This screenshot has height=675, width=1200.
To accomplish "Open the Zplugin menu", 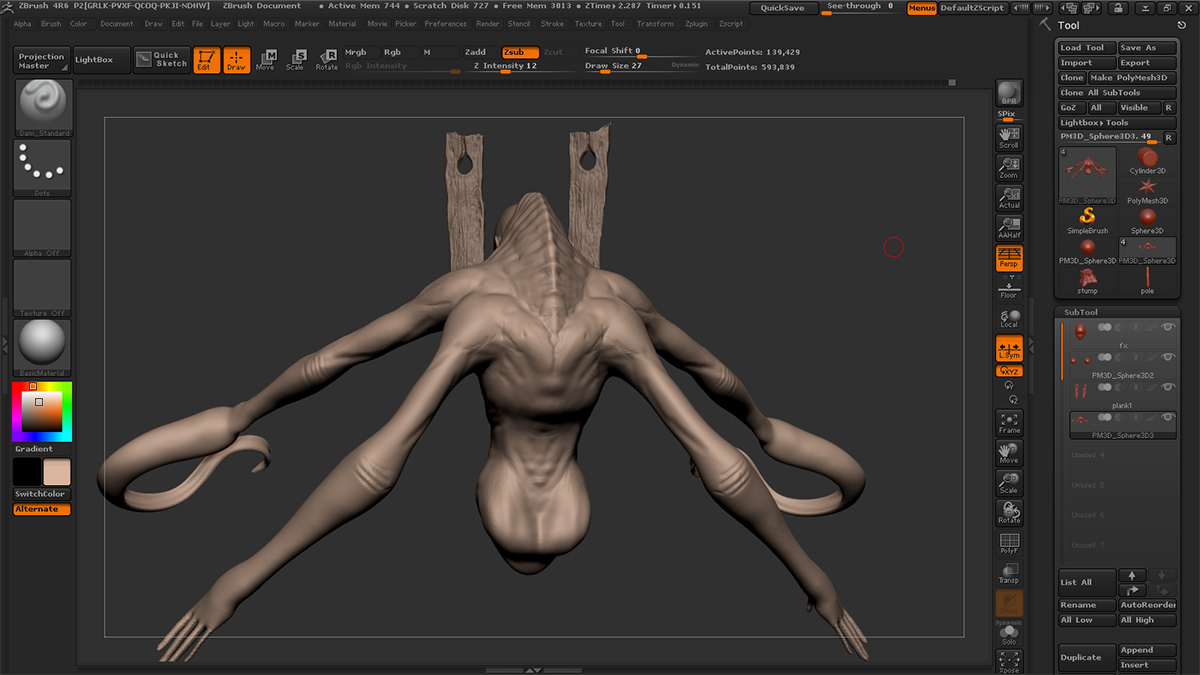I will [x=696, y=23].
